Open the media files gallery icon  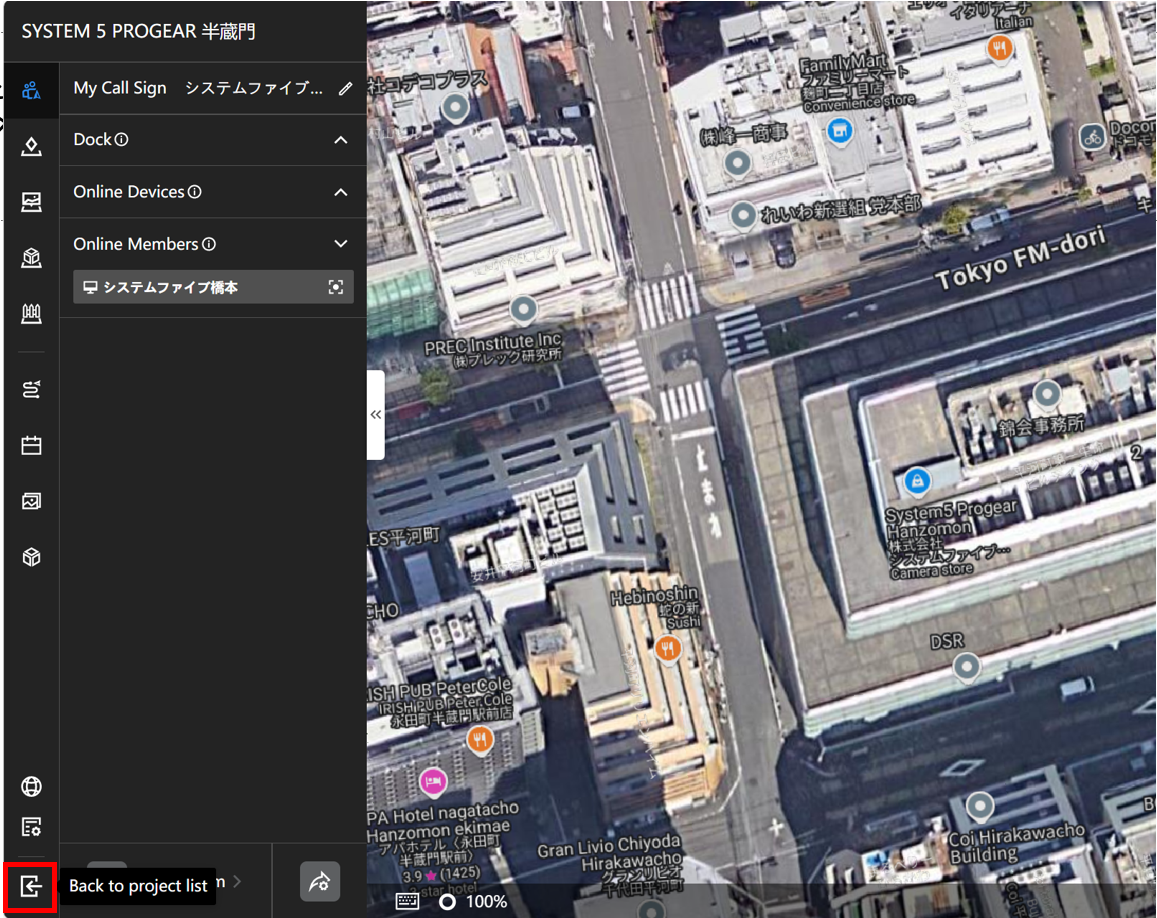[31, 501]
